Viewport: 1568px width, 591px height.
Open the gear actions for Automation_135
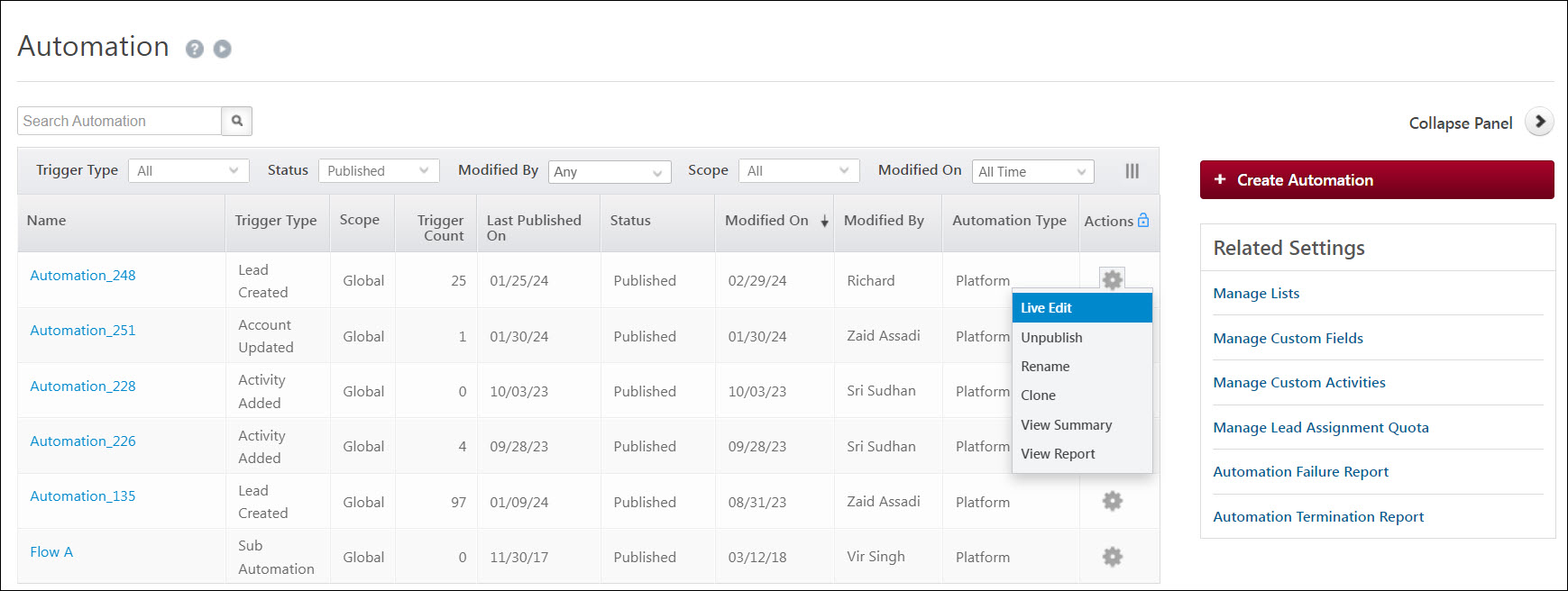coord(1113,501)
